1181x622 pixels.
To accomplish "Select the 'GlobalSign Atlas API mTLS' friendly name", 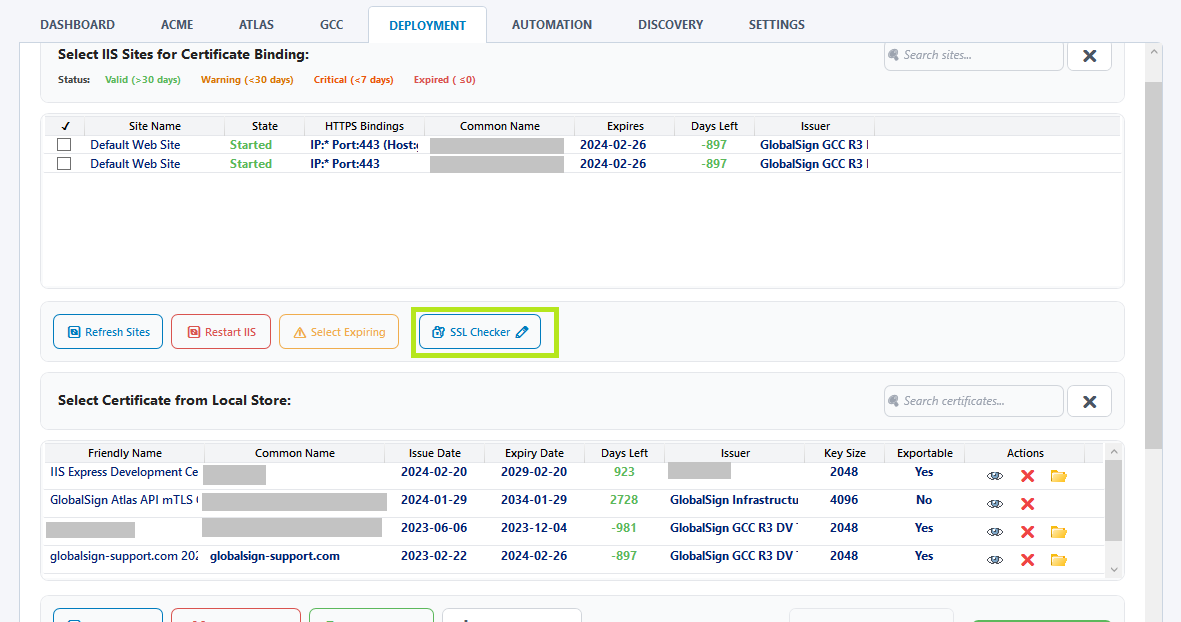I will (124, 500).
